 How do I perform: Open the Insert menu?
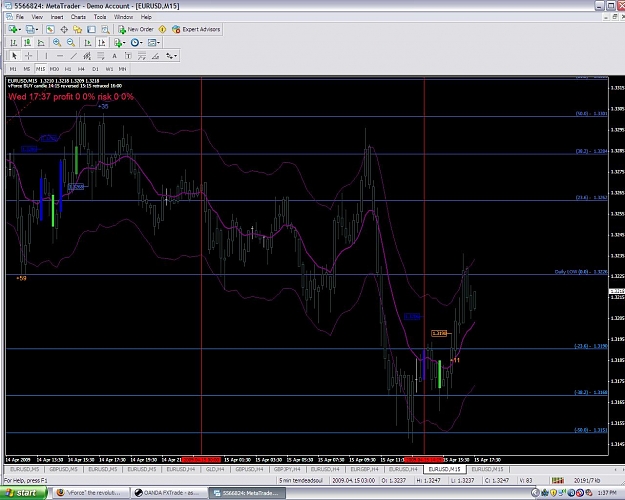(57, 17)
